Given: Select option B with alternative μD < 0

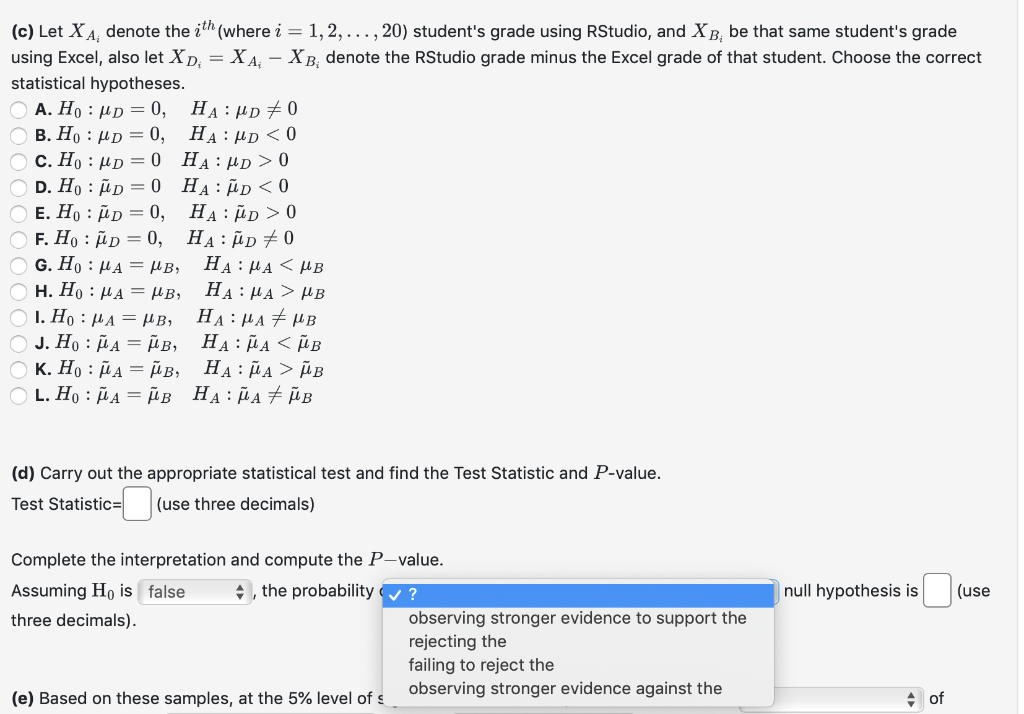Looking at the screenshot, I should point(18,135).
